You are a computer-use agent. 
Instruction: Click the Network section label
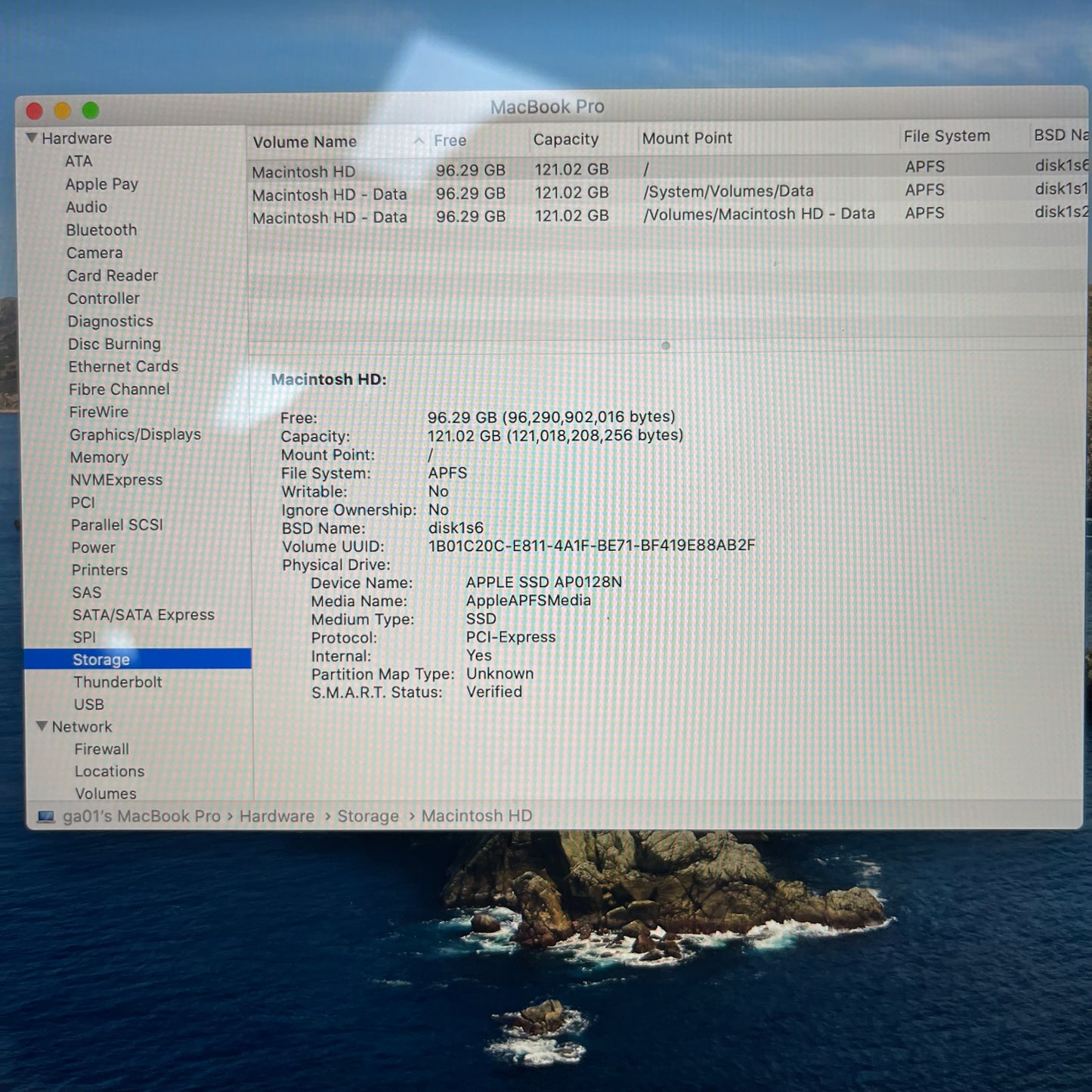click(82, 726)
